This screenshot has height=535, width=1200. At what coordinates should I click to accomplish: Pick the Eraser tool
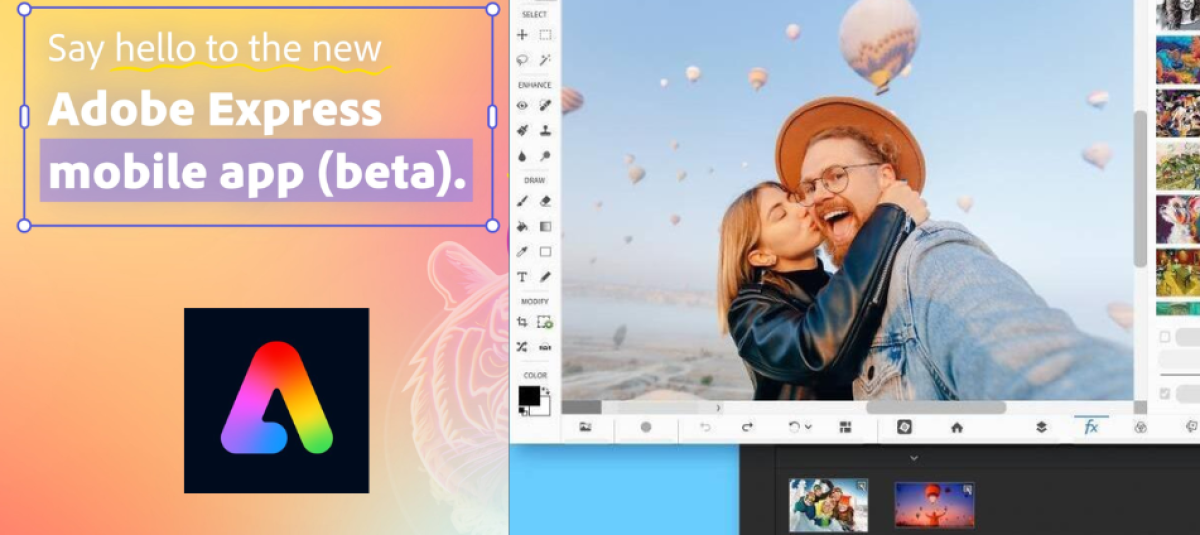[546, 201]
